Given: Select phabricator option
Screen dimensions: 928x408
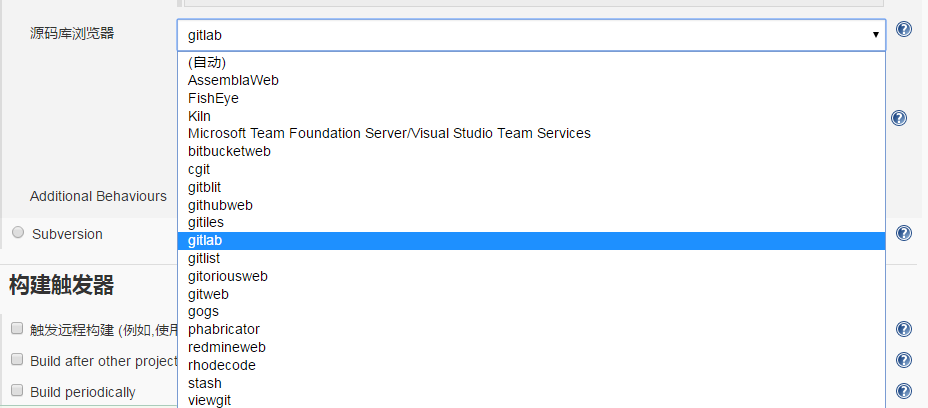Looking at the screenshot, I should tap(531, 329).
